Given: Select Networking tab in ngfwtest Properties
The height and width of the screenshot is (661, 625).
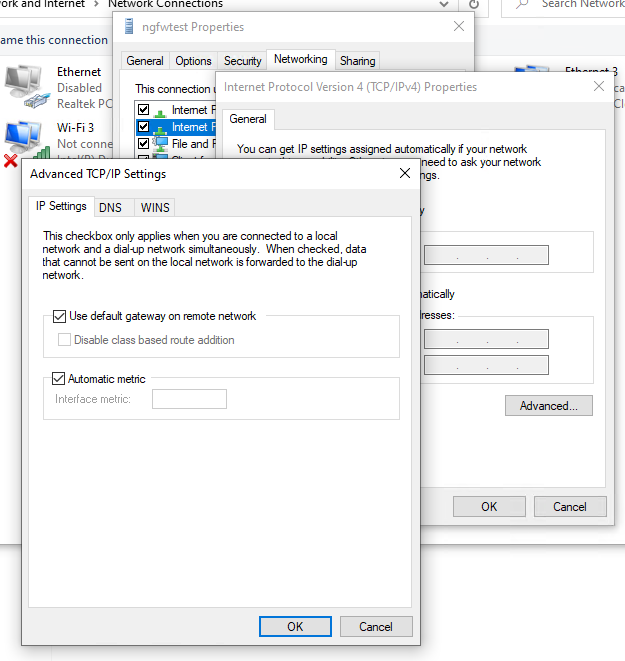Looking at the screenshot, I should pyautogui.click(x=301, y=59).
